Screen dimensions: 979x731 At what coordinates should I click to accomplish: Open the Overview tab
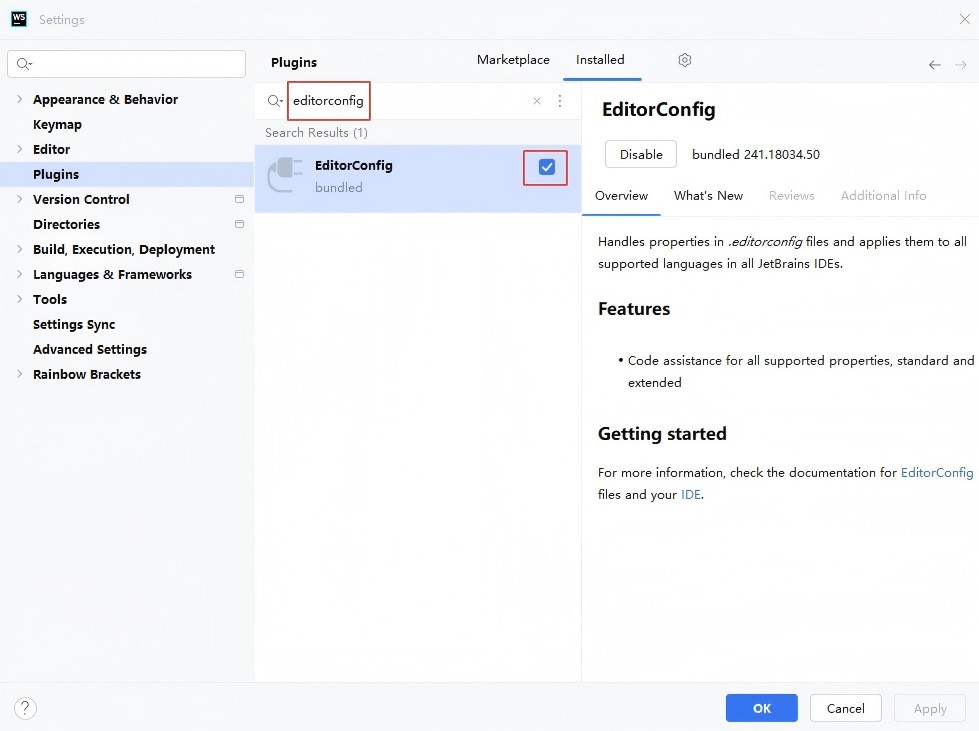(x=621, y=196)
